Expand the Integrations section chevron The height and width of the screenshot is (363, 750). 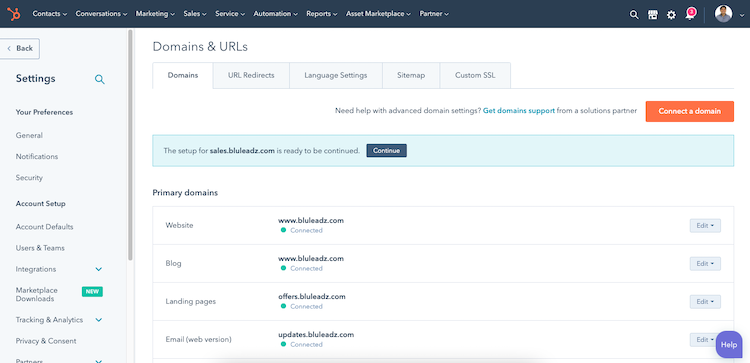(x=99, y=269)
